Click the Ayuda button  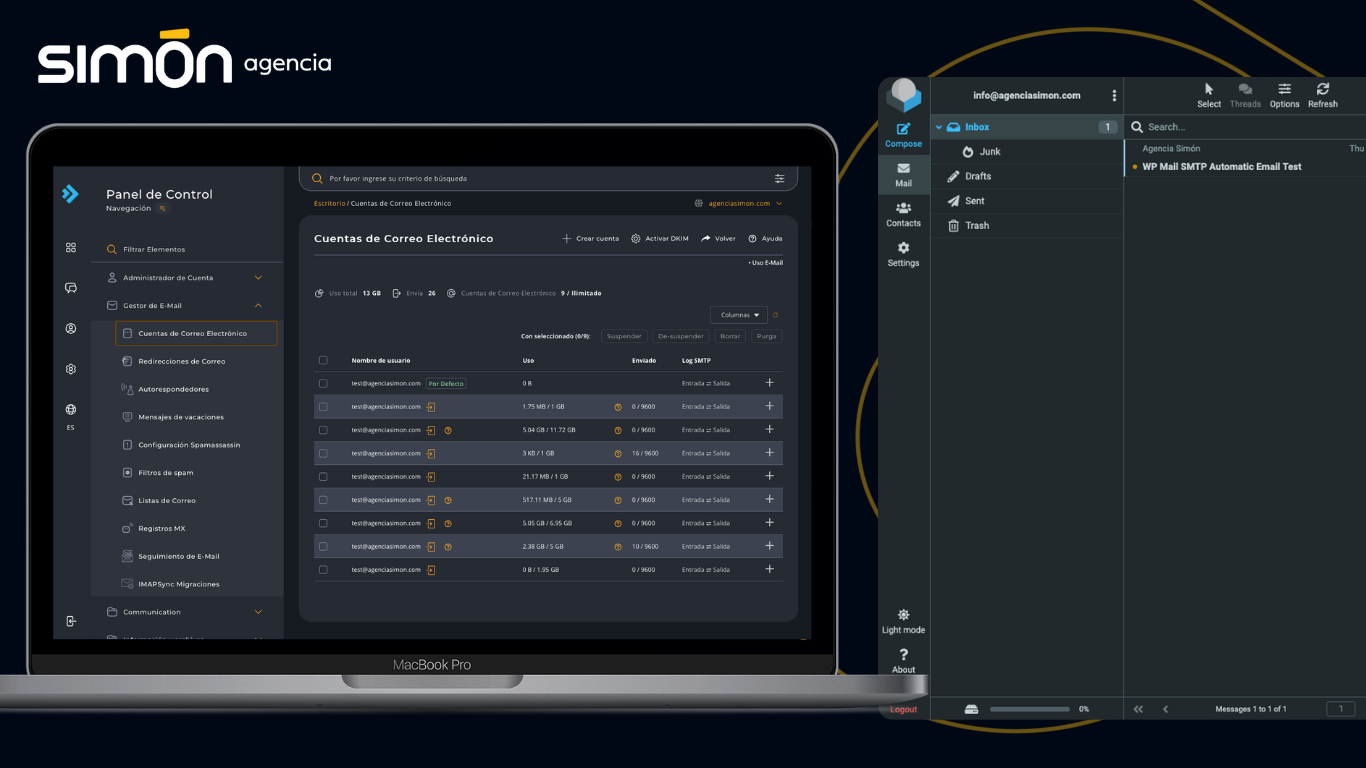click(x=765, y=239)
